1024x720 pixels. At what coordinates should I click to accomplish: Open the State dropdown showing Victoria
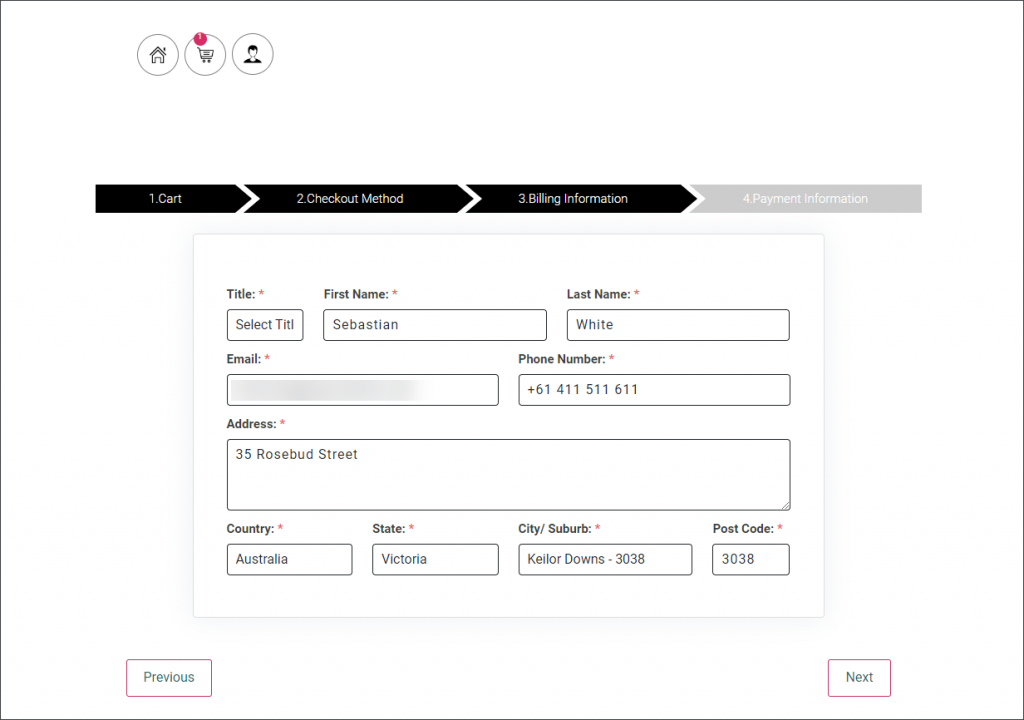pyautogui.click(x=436, y=559)
